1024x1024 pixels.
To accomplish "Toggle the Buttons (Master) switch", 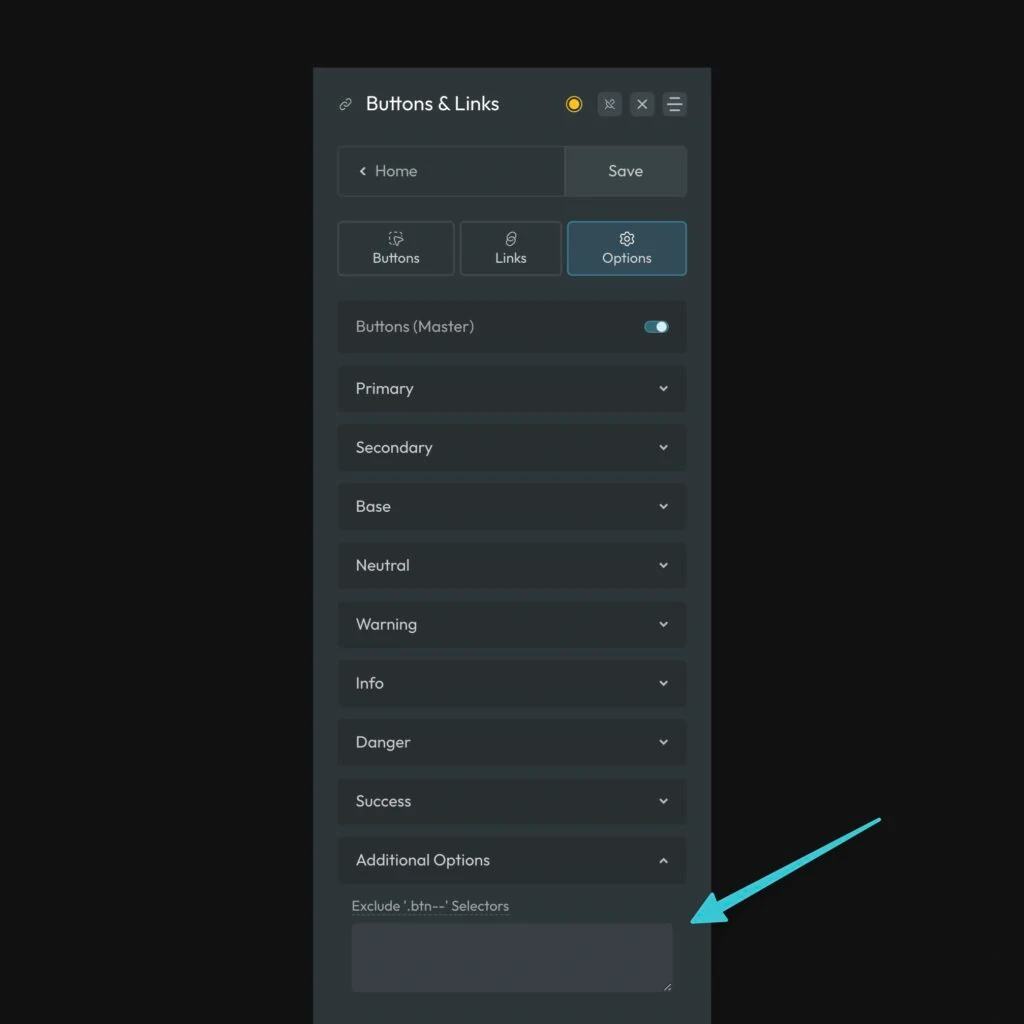I will click(x=656, y=327).
